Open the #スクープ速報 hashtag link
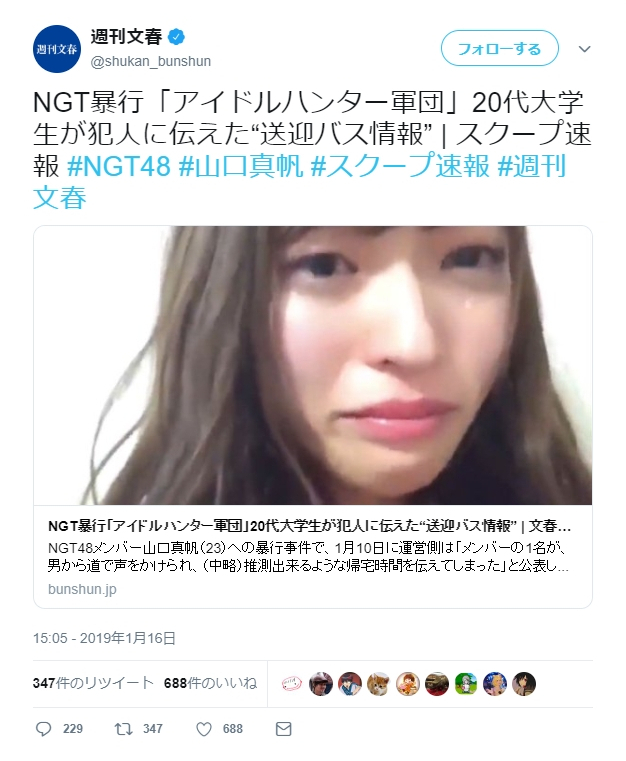Screen dimensions: 626x761 click(x=400, y=166)
